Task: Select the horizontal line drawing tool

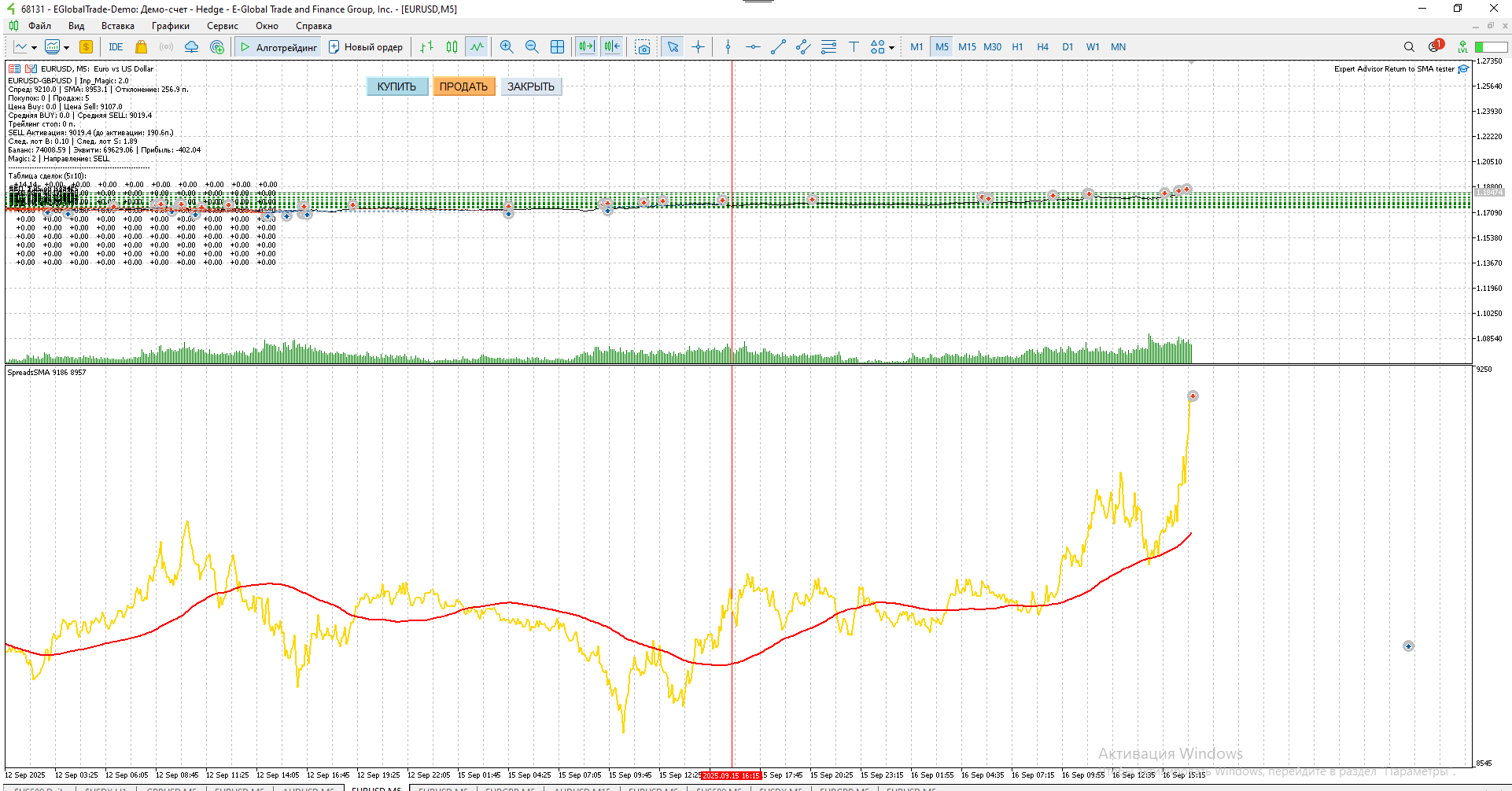Action: (x=753, y=47)
